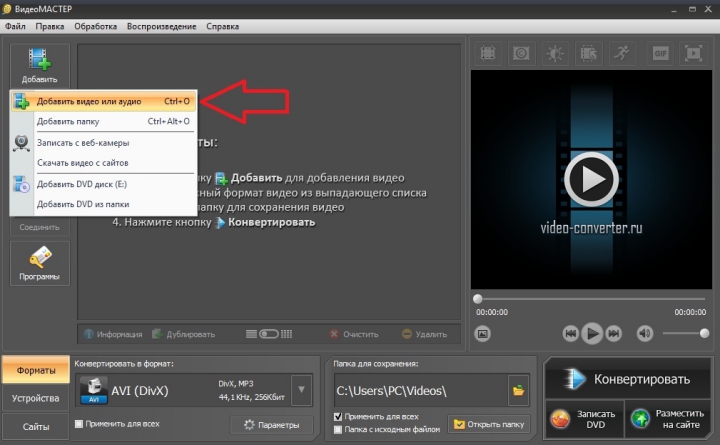Click Очистить button with red cross
This screenshot has width=720, height=445.
pyautogui.click(x=354, y=334)
